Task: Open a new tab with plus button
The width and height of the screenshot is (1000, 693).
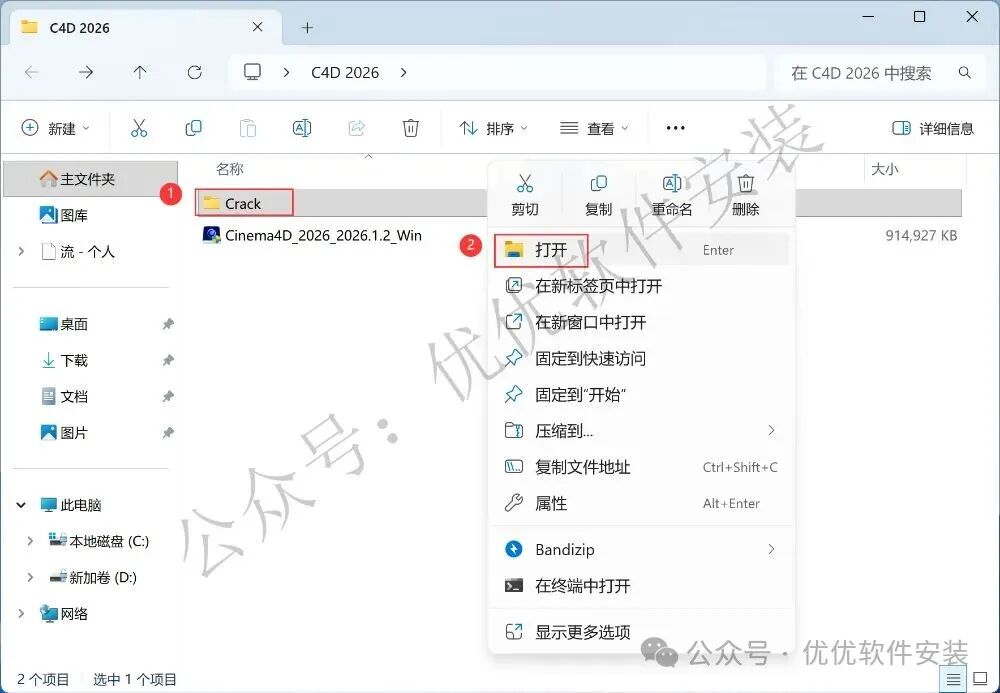Action: (x=307, y=27)
